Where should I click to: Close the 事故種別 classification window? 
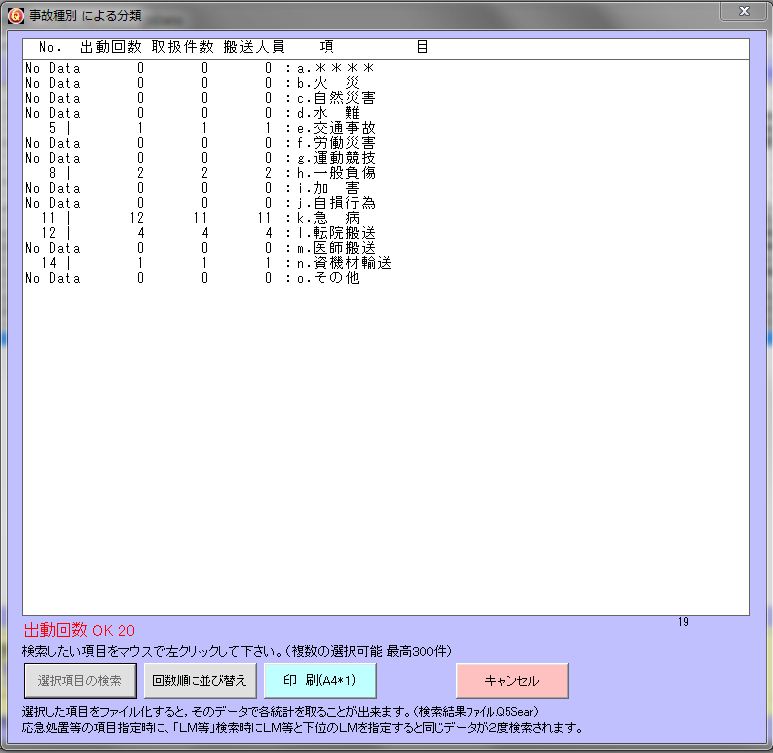pyautogui.click(x=743, y=12)
